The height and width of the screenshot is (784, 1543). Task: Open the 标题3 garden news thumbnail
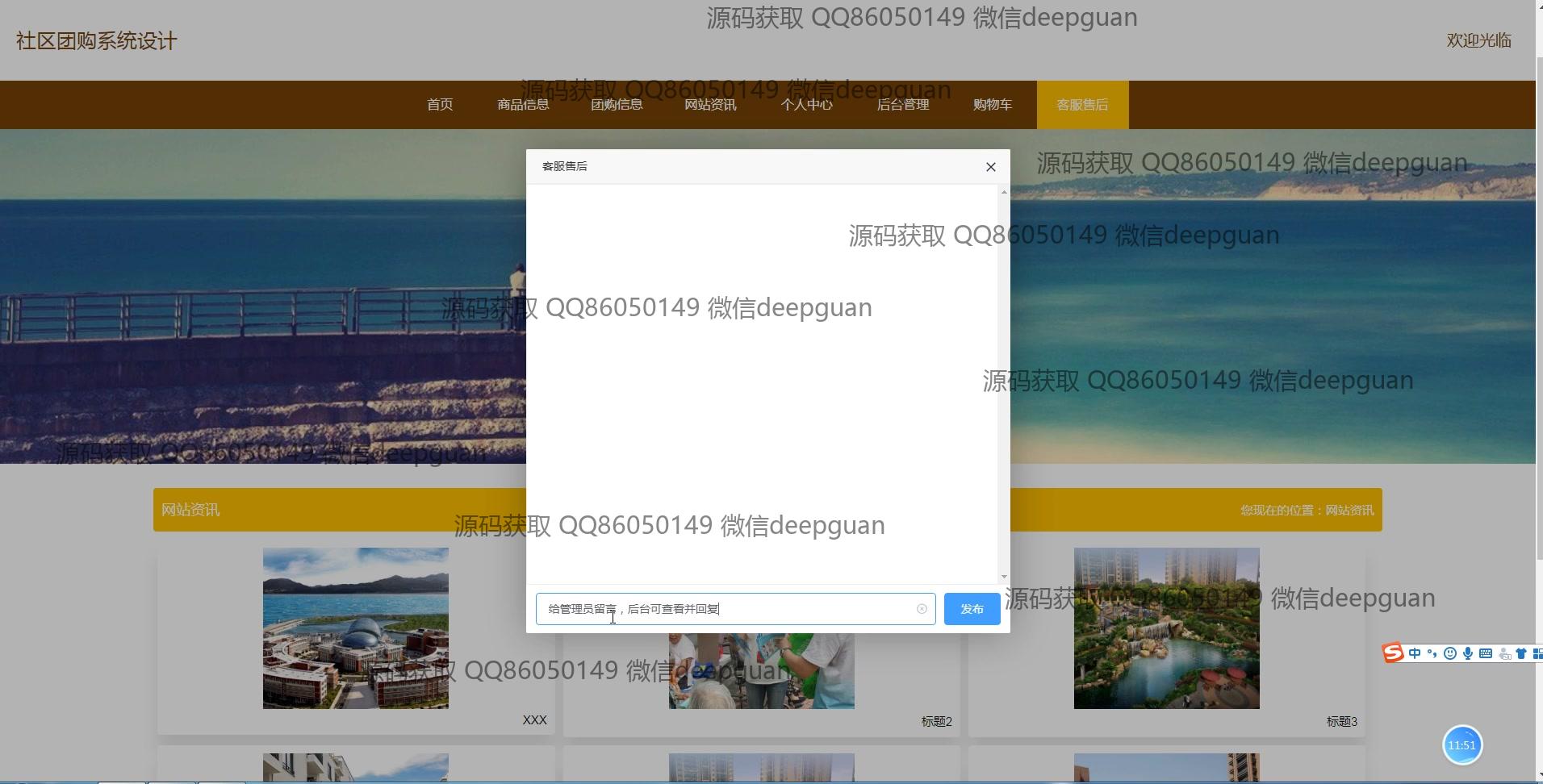[x=1166, y=628]
